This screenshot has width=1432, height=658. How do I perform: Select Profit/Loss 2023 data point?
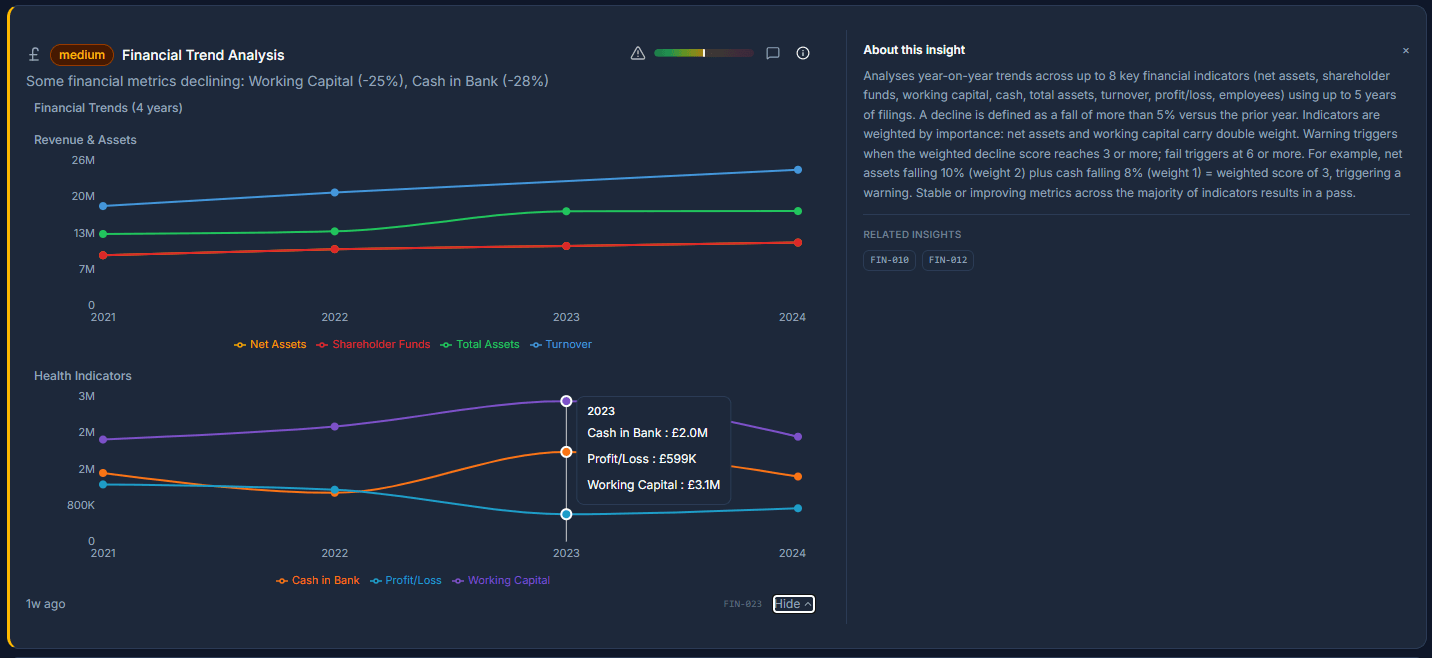pyautogui.click(x=566, y=514)
